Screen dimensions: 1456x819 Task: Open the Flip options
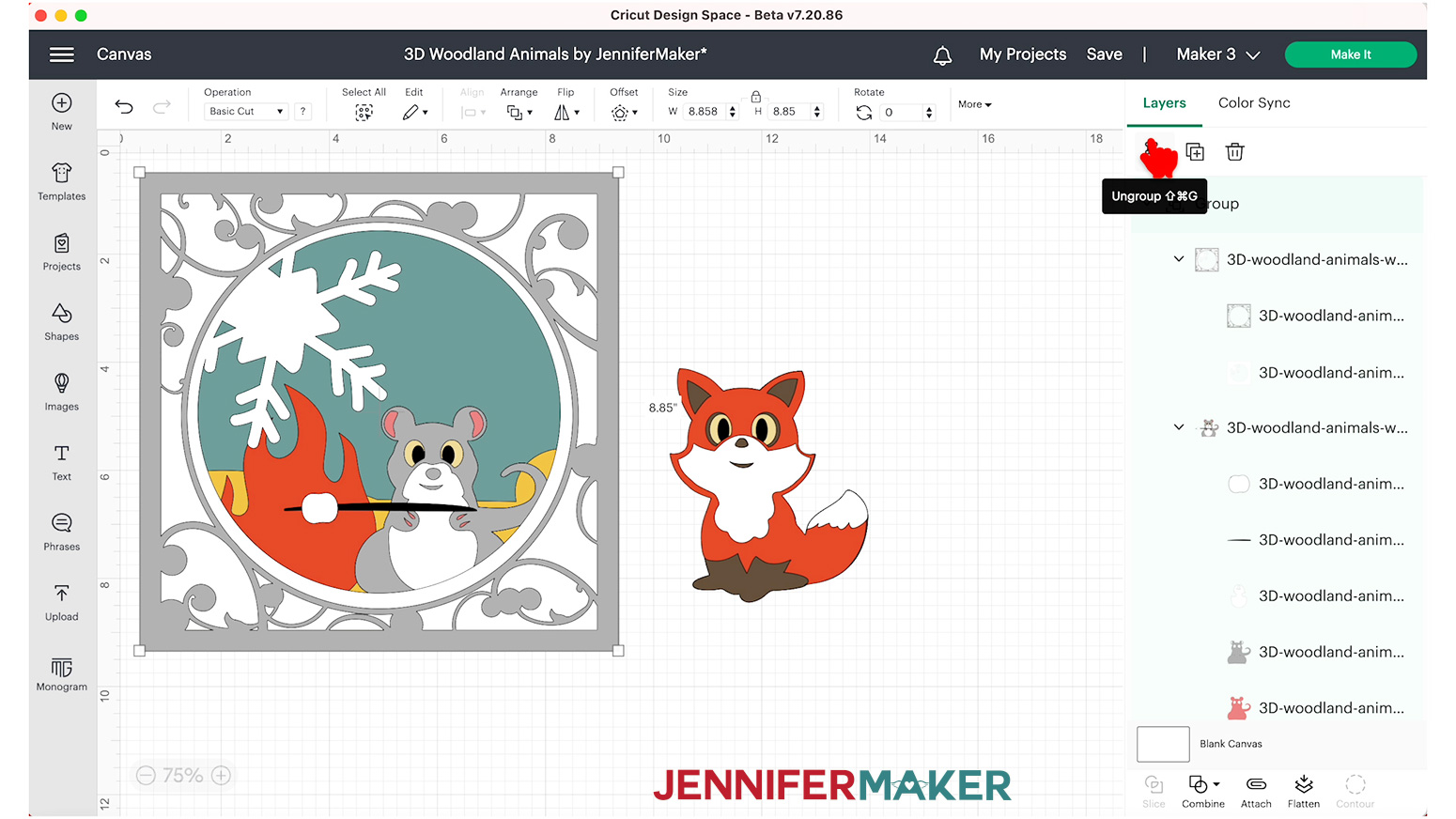coord(565,112)
